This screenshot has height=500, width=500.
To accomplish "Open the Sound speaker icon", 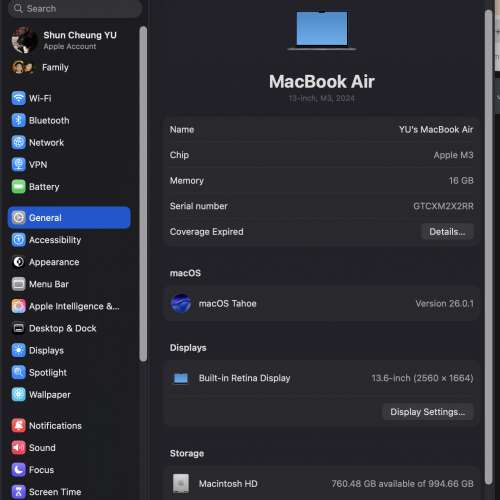I will pyautogui.click(x=18, y=448).
